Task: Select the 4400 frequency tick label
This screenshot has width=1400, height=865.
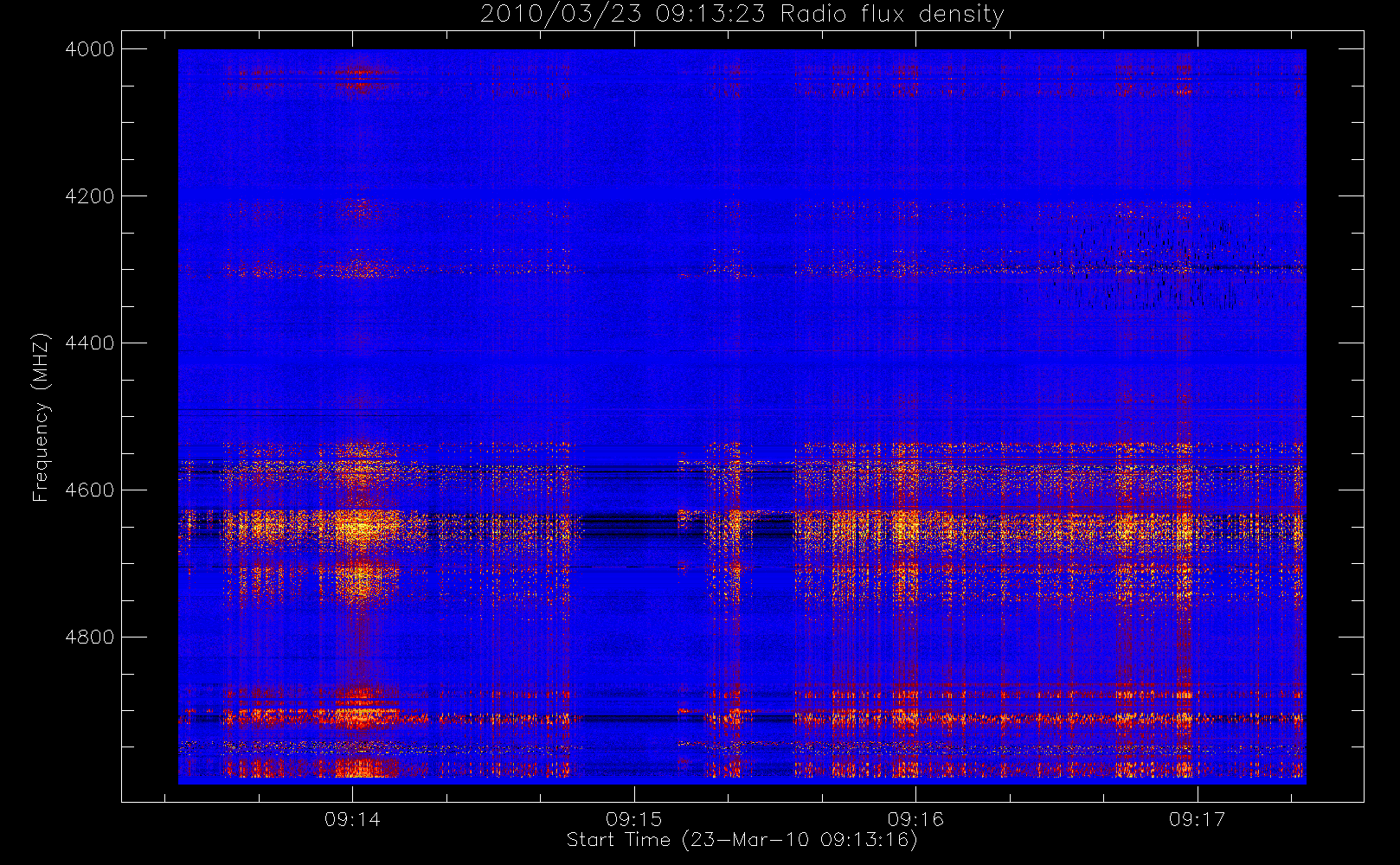Action: pos(90,343)
